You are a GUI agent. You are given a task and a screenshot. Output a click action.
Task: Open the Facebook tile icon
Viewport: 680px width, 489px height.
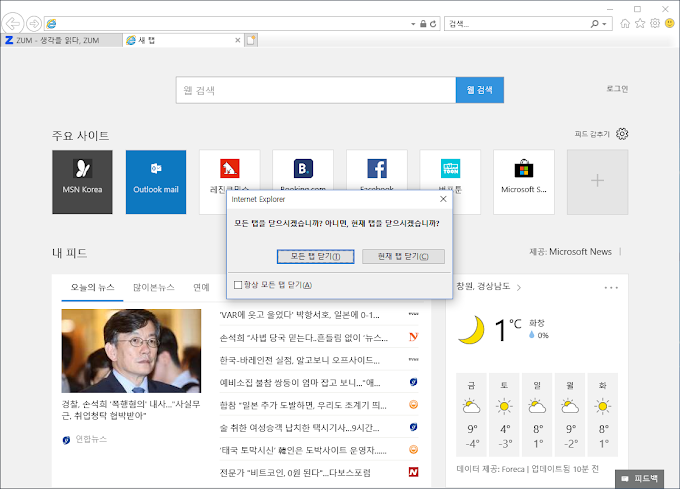coord(377,169)
